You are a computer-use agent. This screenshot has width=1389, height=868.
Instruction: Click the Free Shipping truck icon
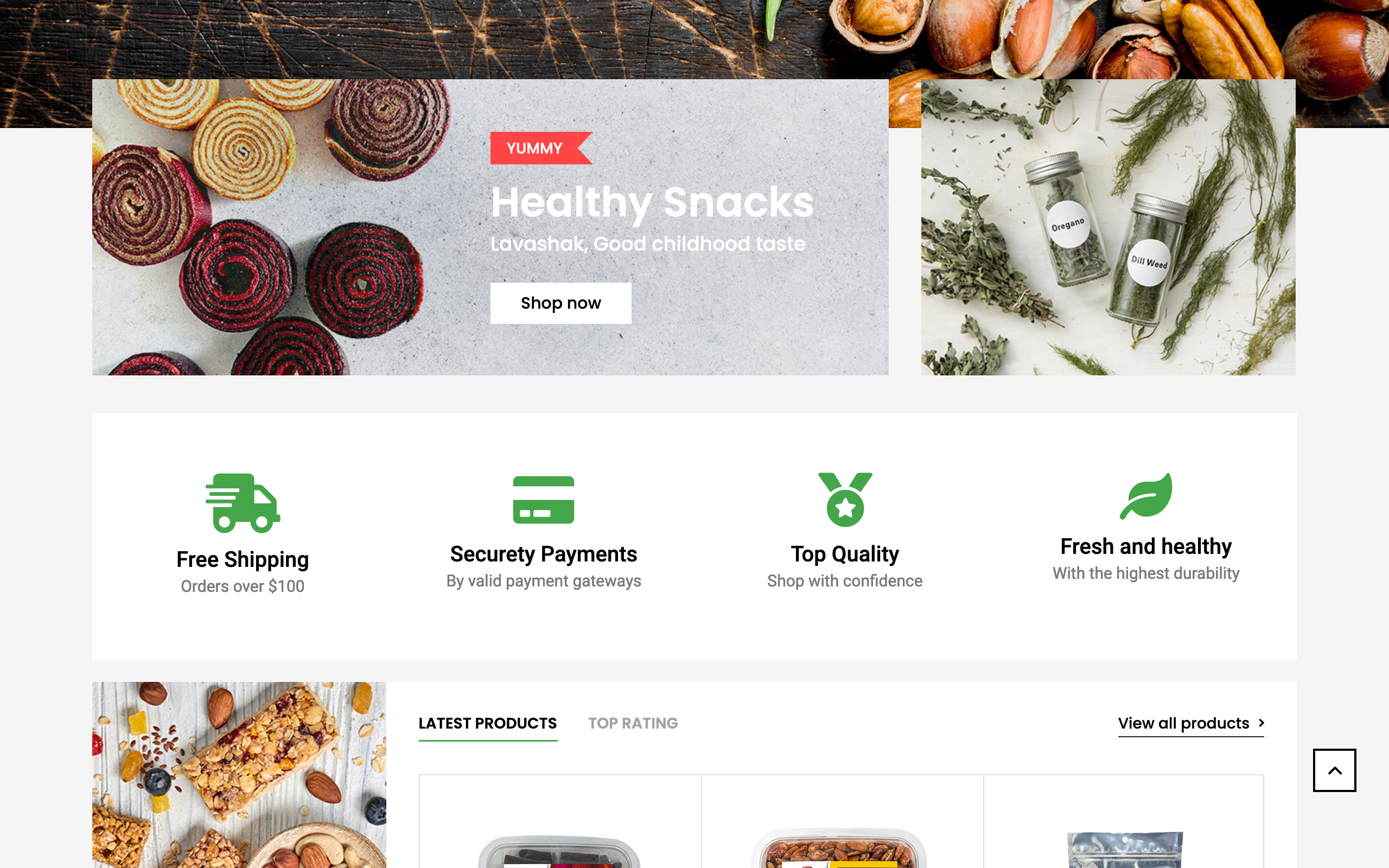[x=243, y=503]
